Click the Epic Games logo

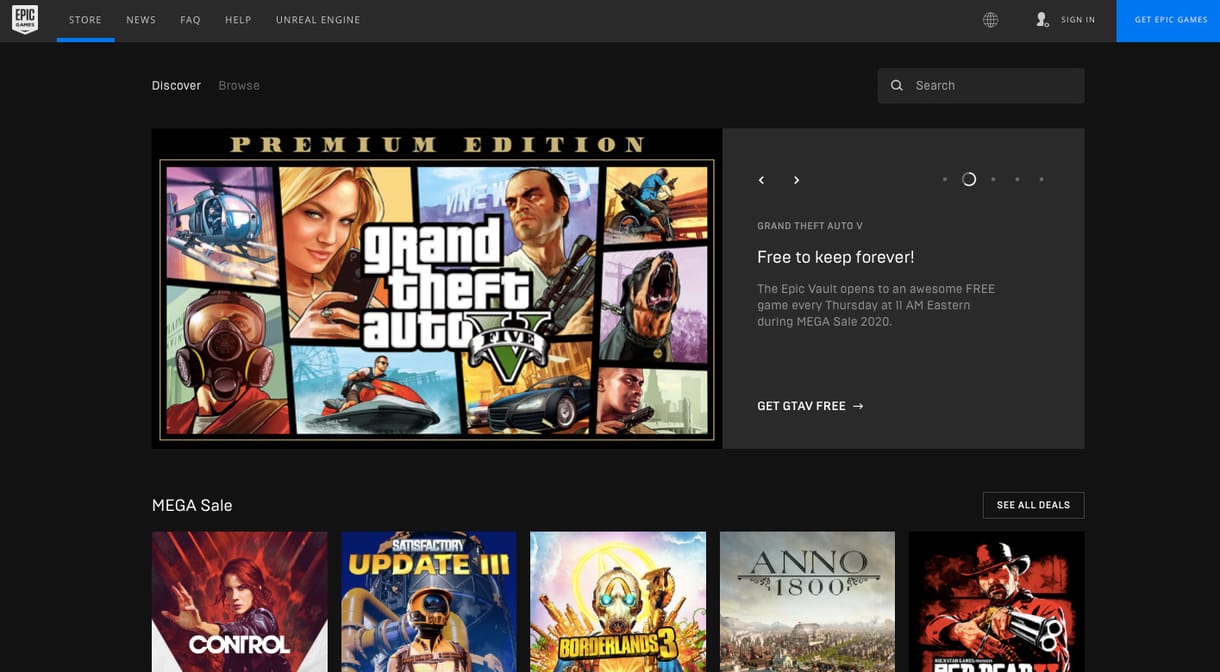pyautogui.click(x=25, y=20)
